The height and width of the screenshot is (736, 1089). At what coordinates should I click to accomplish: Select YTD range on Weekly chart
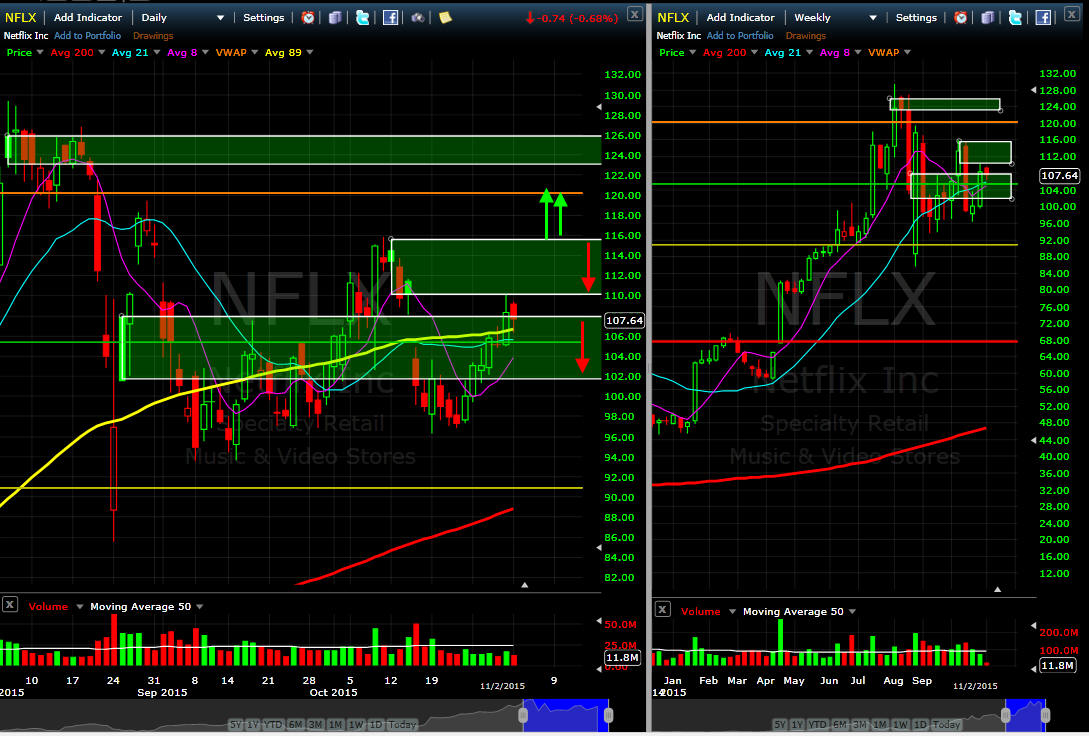[x=819, y=724]
